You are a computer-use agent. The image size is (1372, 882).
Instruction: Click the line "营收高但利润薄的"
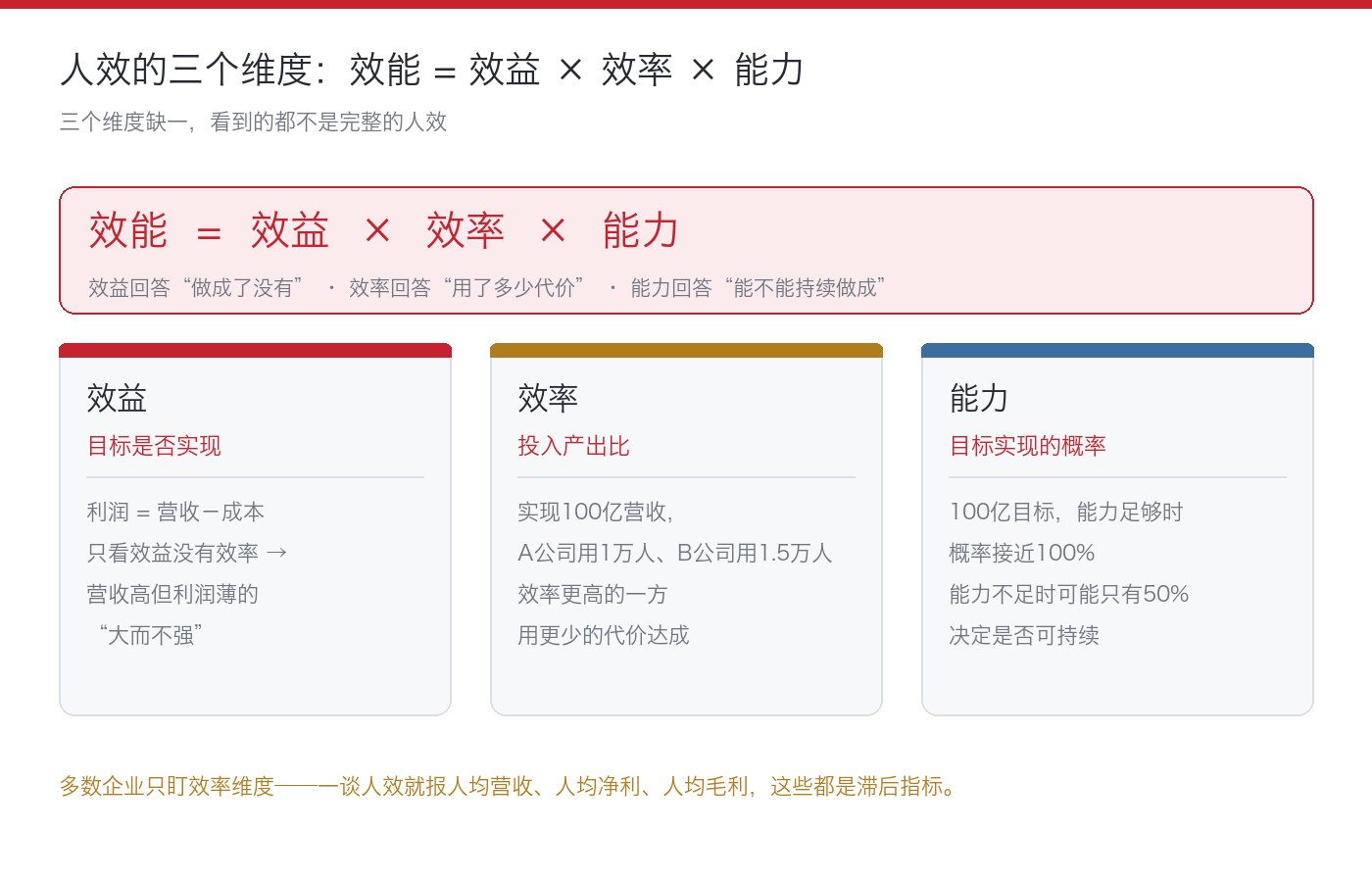click(172, 594)
